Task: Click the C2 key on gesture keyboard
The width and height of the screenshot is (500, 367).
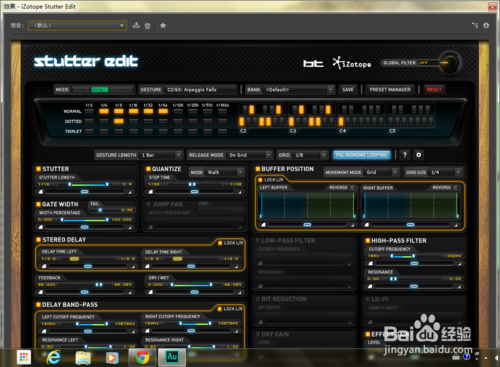Action: (242, 122)
